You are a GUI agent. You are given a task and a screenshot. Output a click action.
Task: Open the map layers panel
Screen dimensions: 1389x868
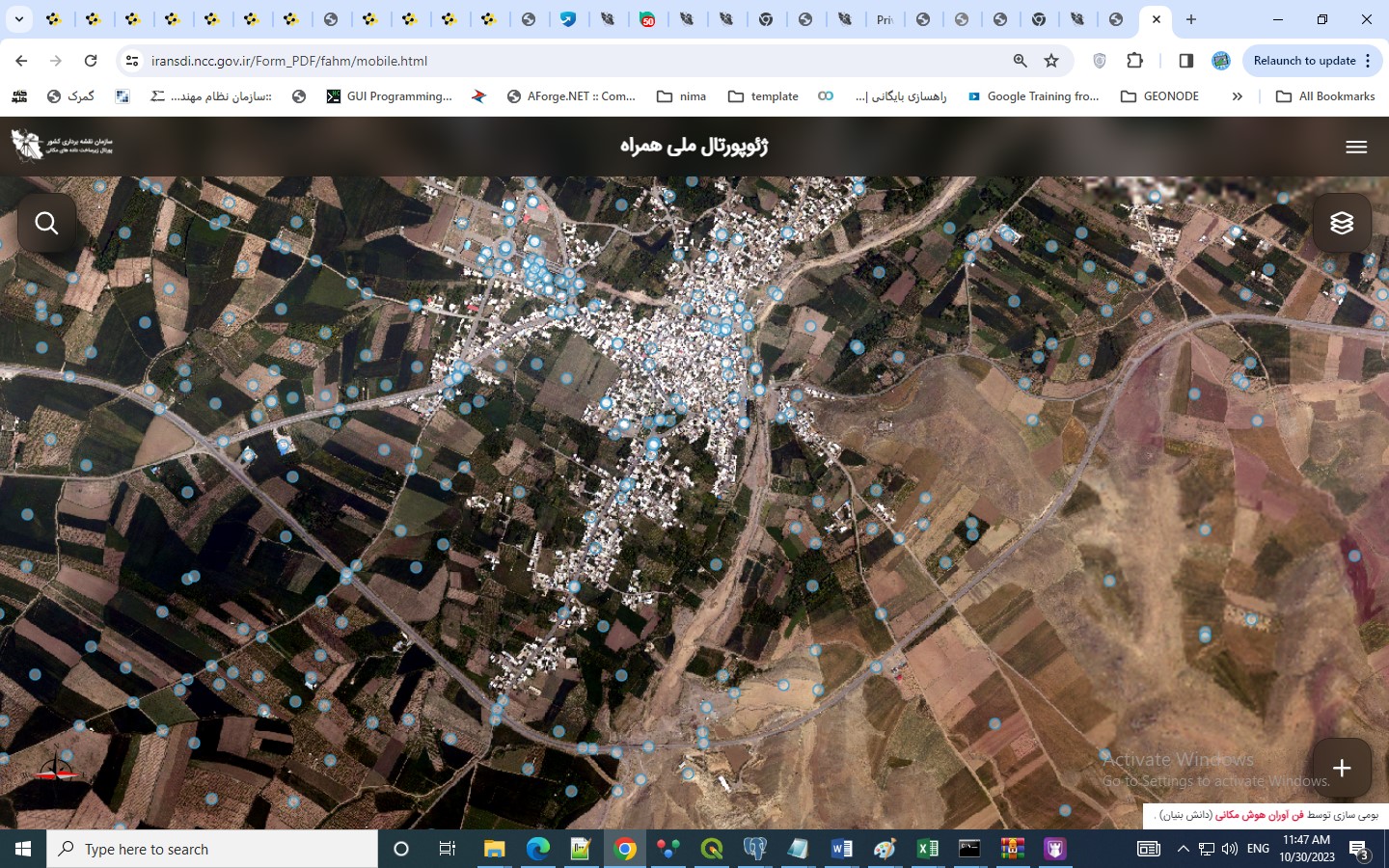pos(1342,223)
